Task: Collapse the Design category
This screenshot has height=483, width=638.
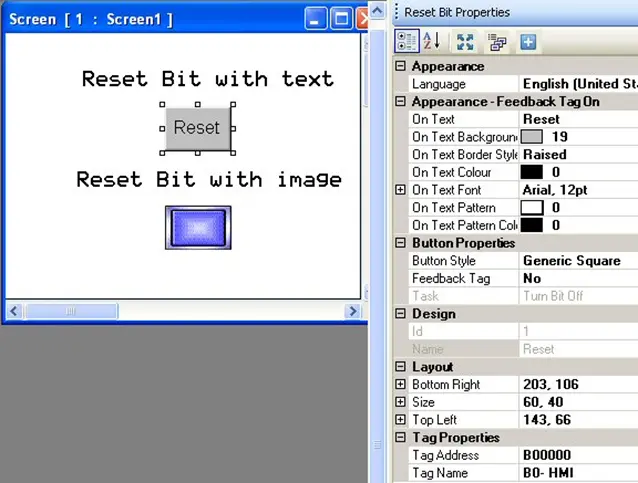Action: [400, 313]
